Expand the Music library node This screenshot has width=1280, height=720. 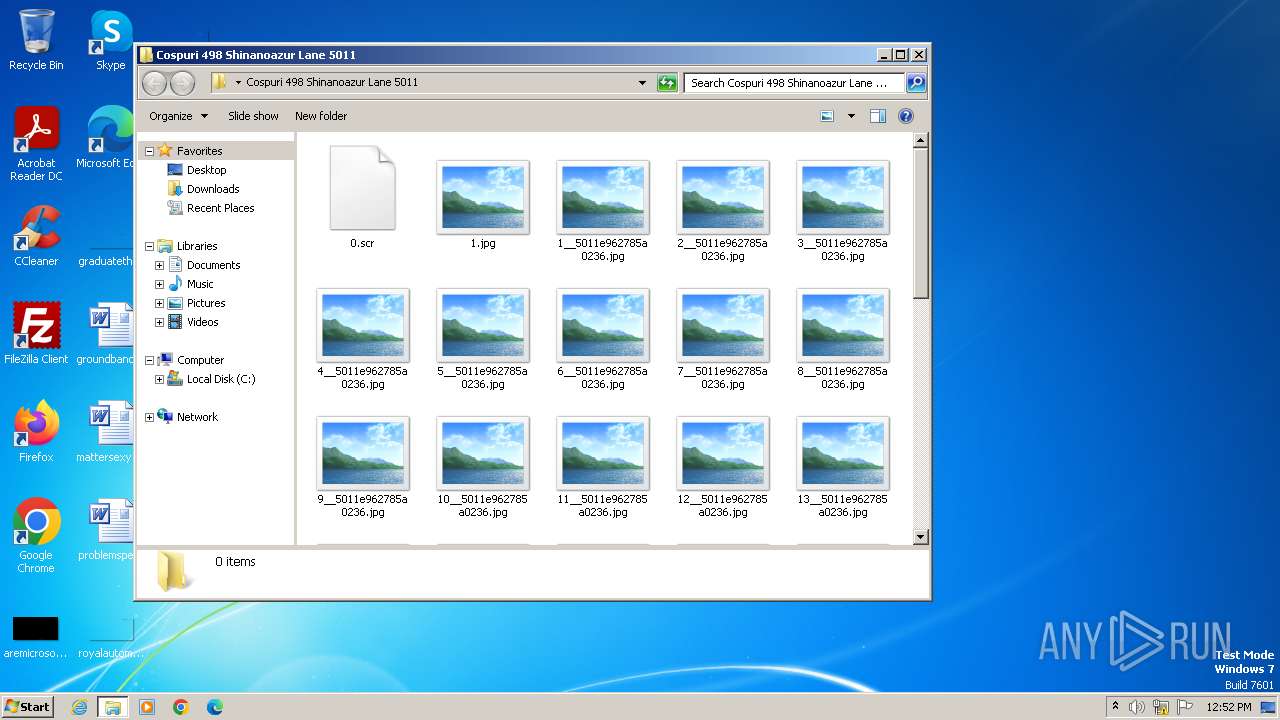pyautogui.click(x=159, y=284)
